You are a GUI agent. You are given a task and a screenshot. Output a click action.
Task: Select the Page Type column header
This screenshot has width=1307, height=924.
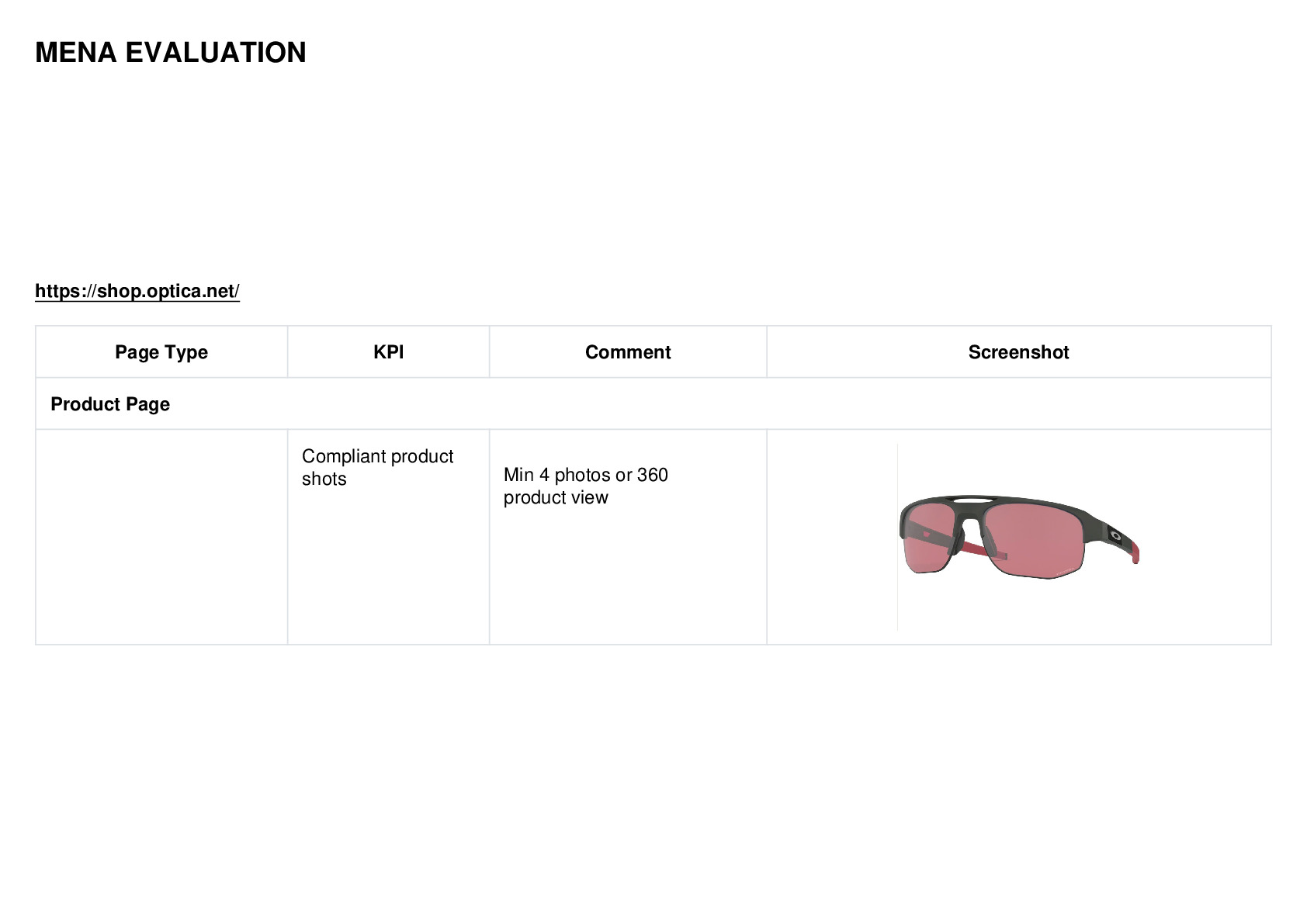(x=161, y=352)
